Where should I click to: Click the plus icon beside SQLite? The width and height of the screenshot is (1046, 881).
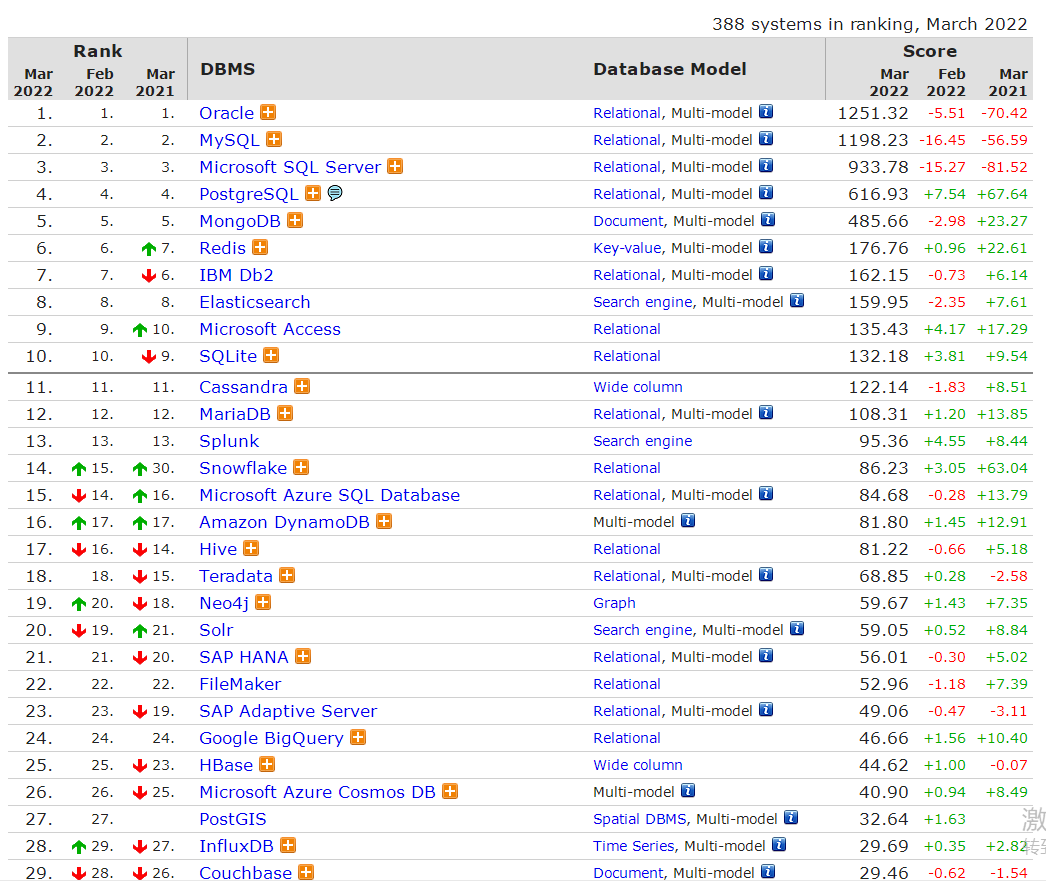[x=271, y=355]
